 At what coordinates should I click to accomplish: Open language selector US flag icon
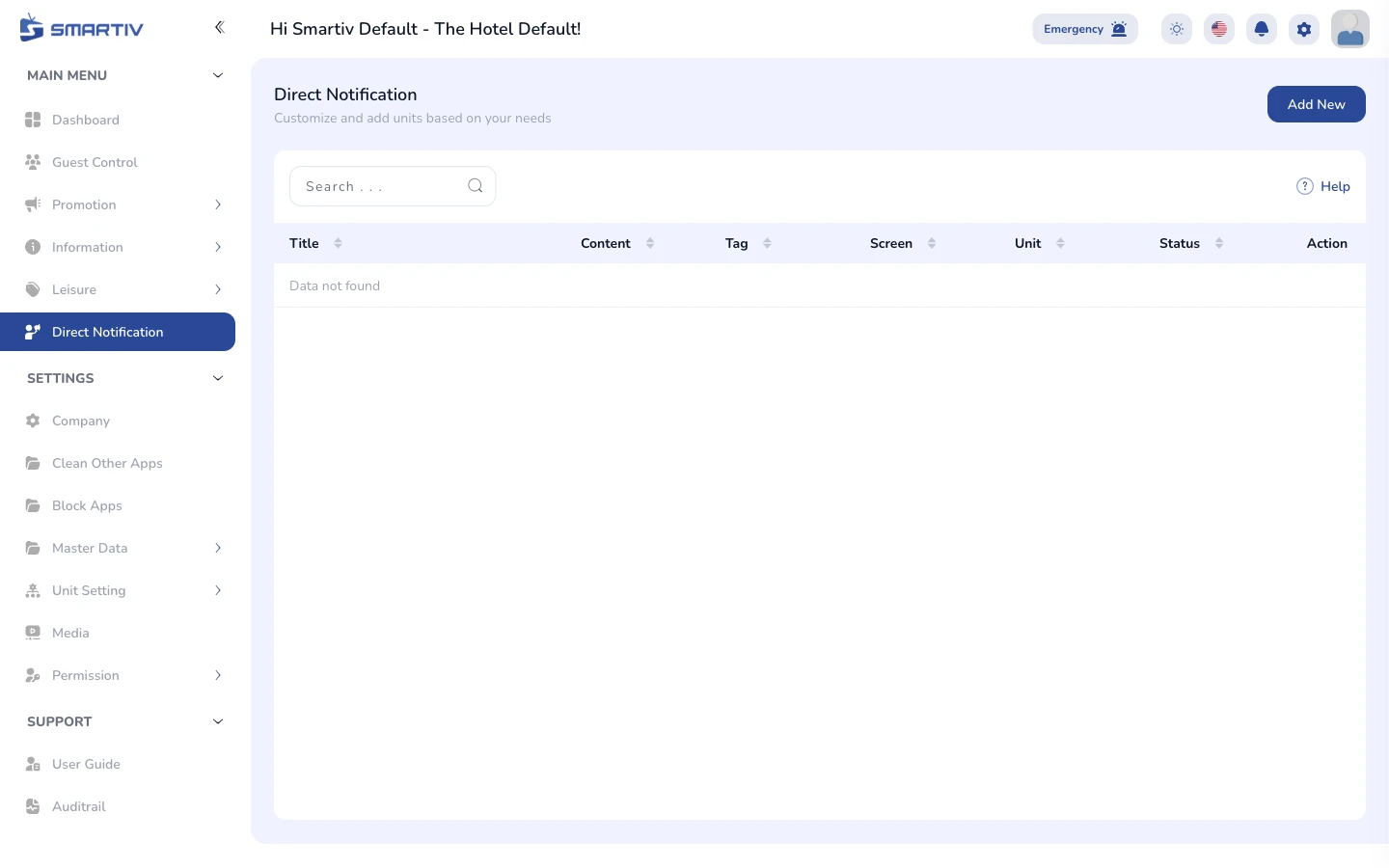click(x=1219, y=29)
